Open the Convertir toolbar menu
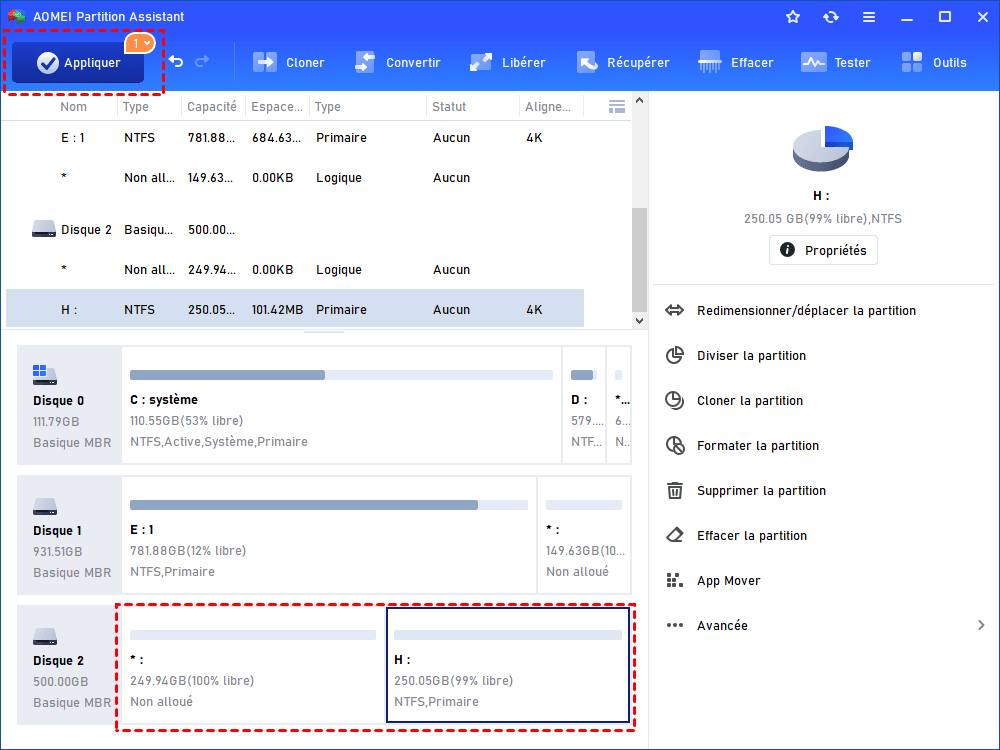1000x750 pixels. (398, 62)
